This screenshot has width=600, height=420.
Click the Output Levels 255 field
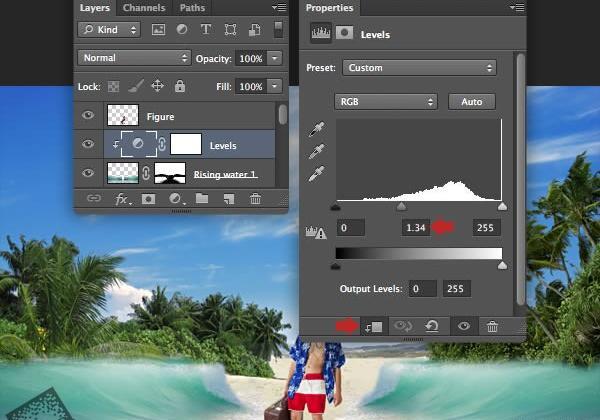[457, 288]
